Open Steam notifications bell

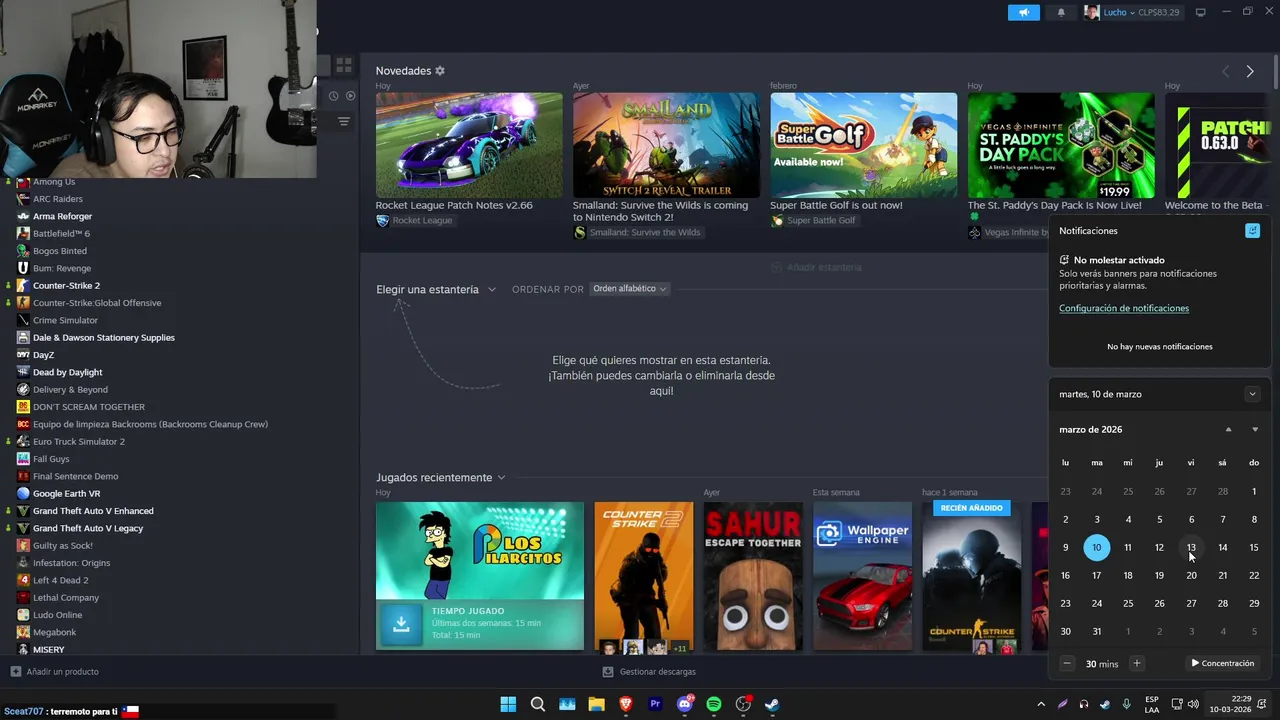(1061, 12)
